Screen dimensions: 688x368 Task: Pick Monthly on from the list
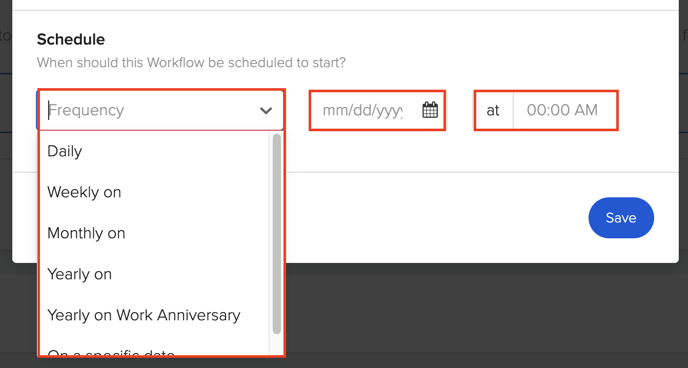coord(154,233)
